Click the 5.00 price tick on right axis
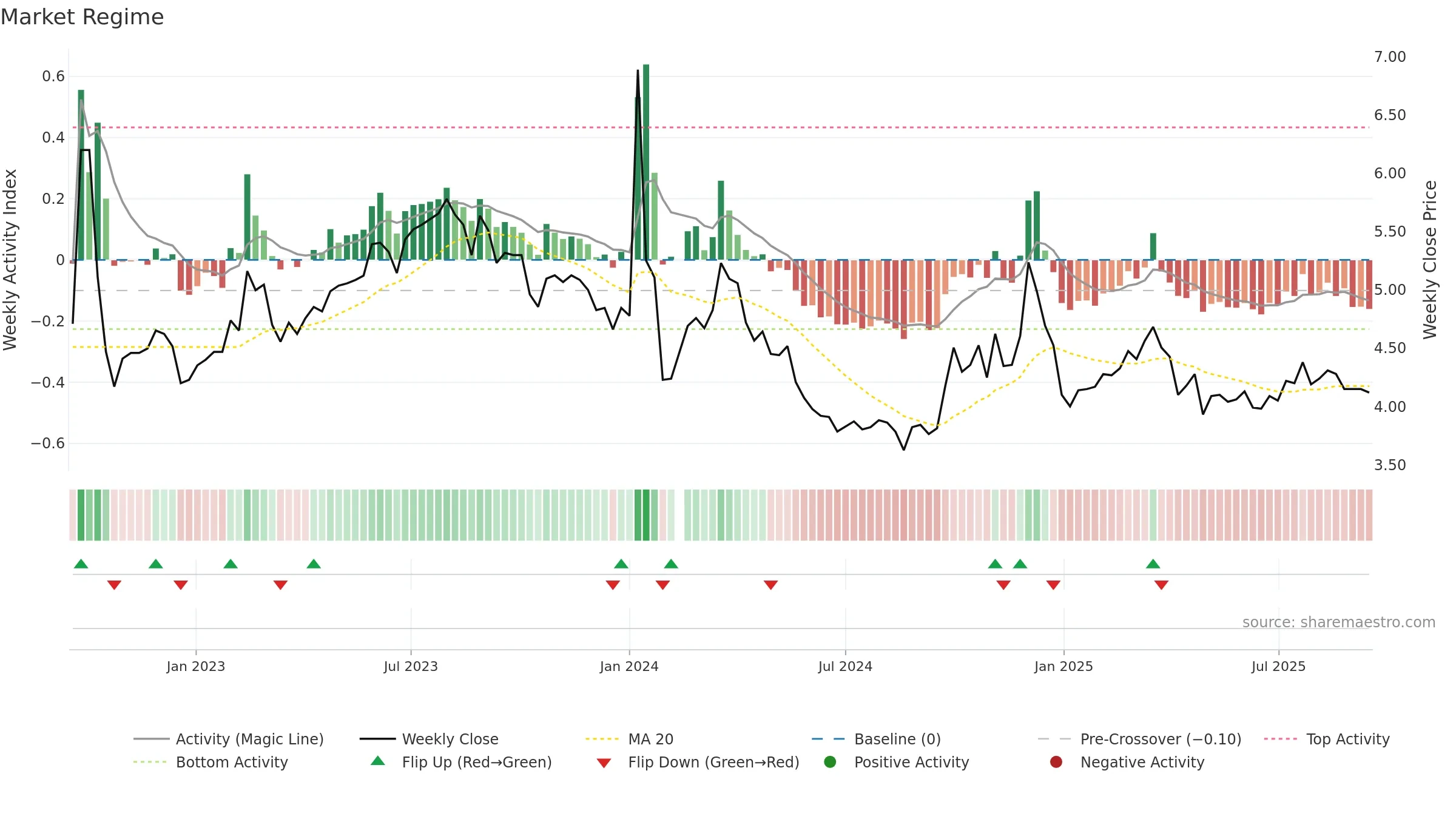The image size is (1456, 819). click(x=1390, y=289)
